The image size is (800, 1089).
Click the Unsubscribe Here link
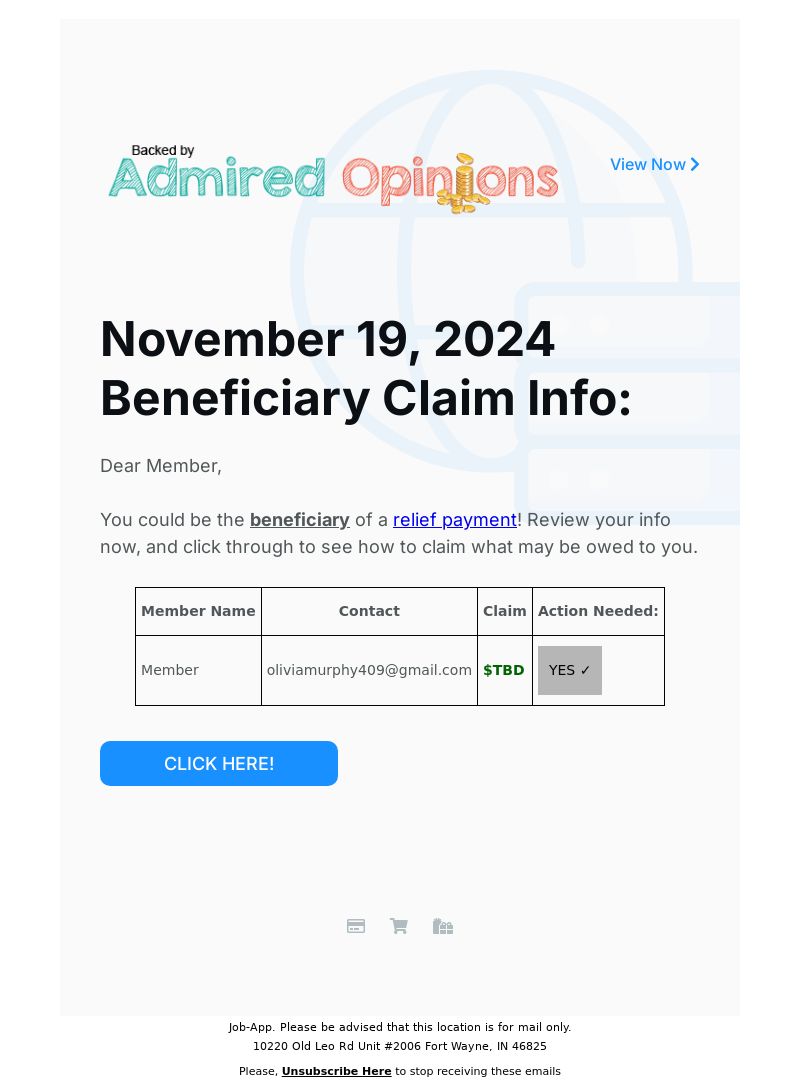pos(336,1071)
